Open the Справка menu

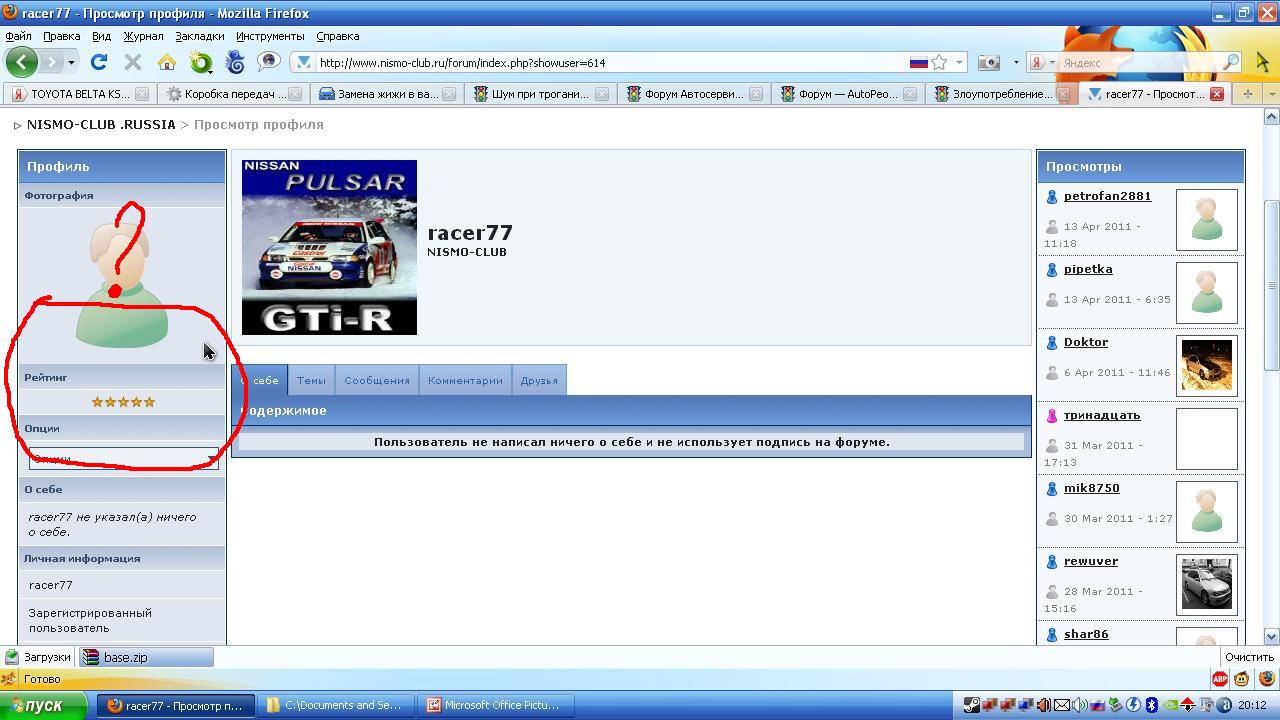pyautogui.click(x=337, y=36)
